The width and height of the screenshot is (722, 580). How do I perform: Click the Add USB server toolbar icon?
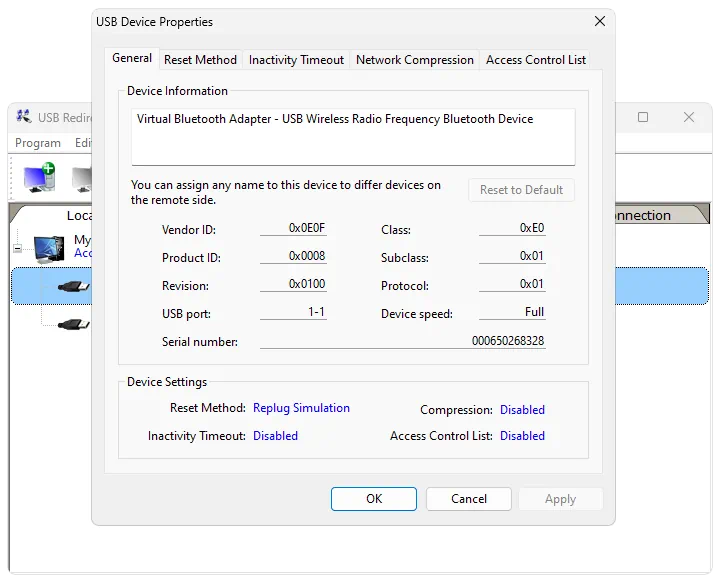40,177
